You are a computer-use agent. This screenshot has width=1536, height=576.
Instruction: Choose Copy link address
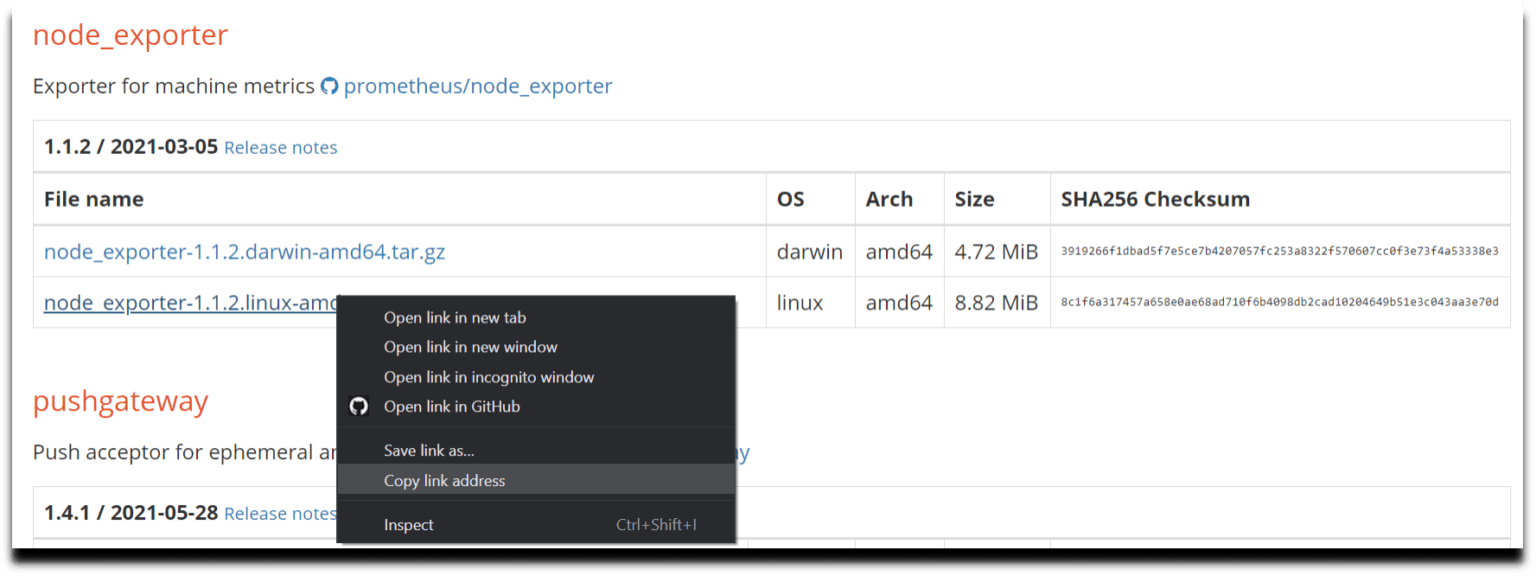443,480
